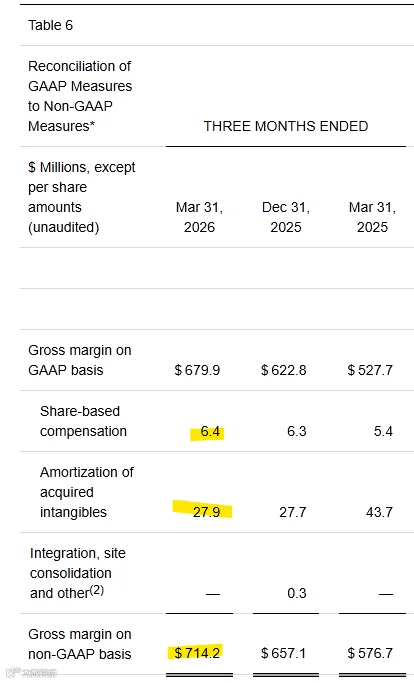
Task: Click the highlighted 27.9 amortization value
Action: click(x=207, y=512)
